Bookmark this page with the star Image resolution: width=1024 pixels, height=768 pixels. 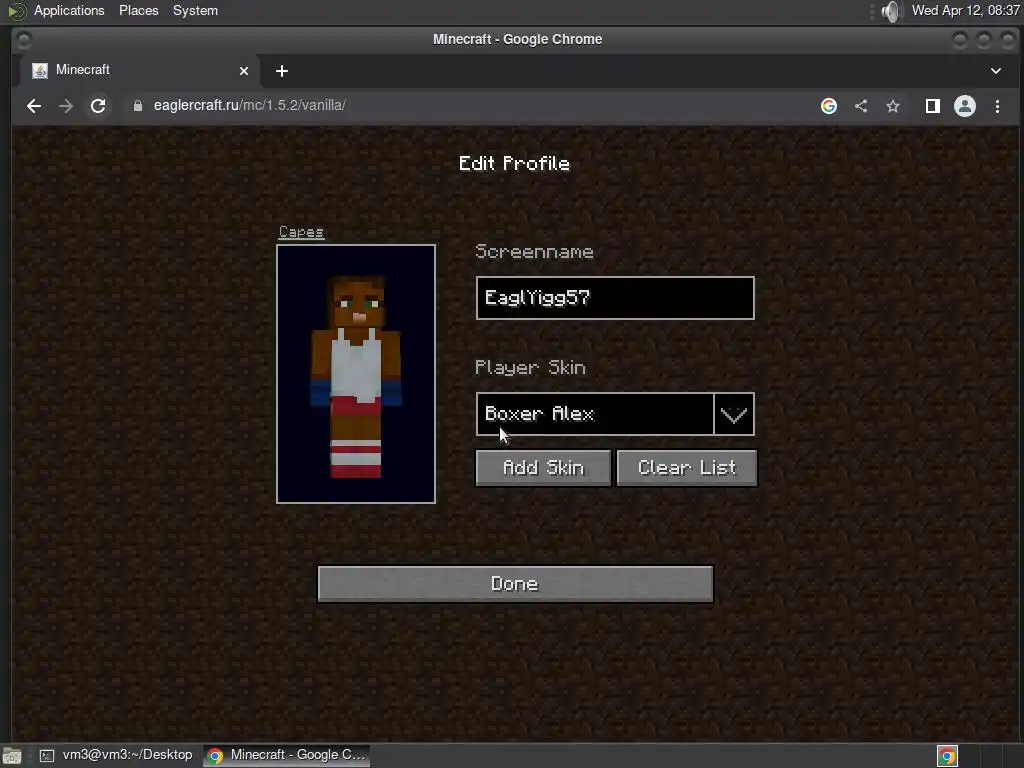pyautogui.click(x=893, y=106)
